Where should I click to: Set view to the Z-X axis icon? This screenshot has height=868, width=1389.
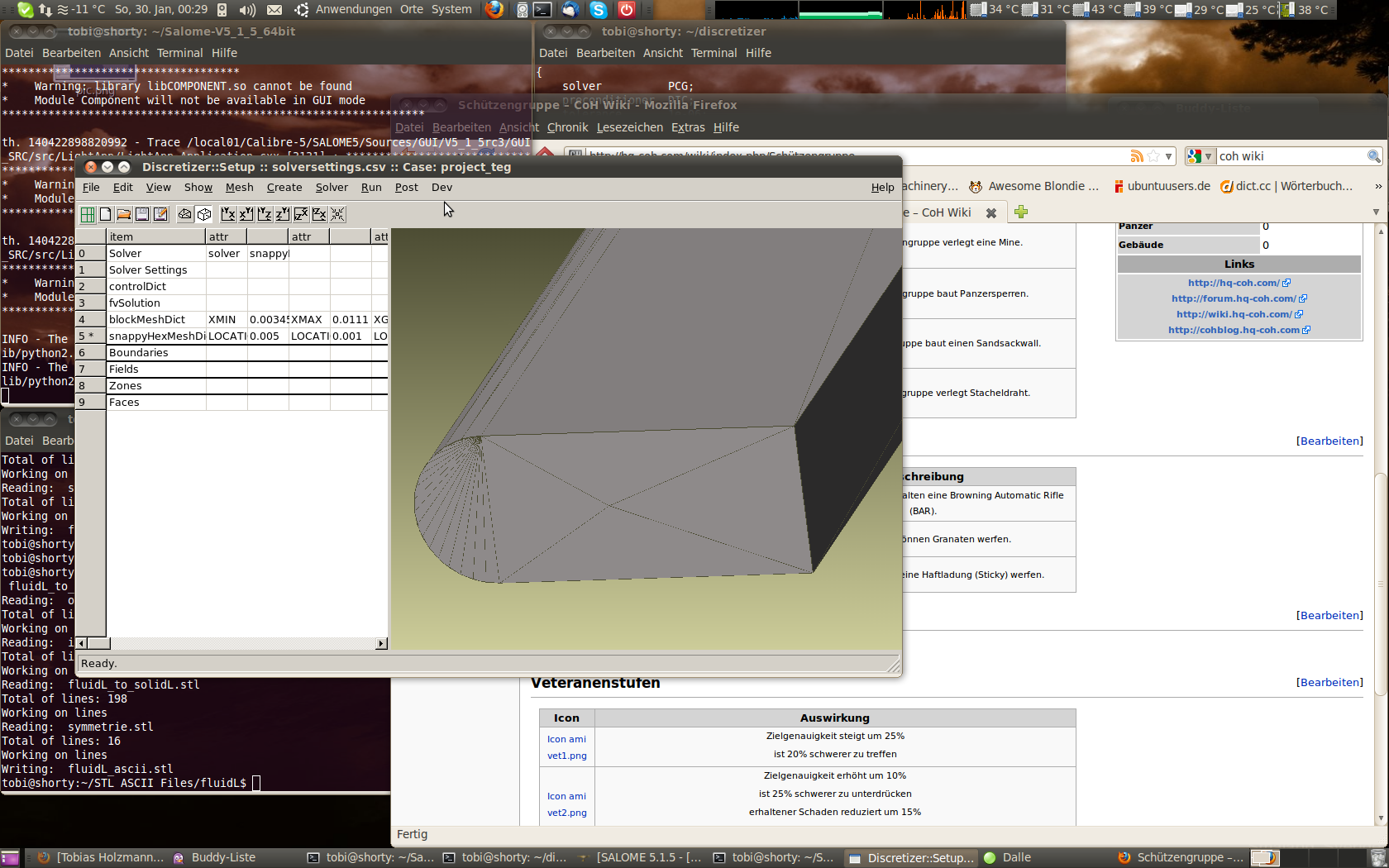pos(301,214)
